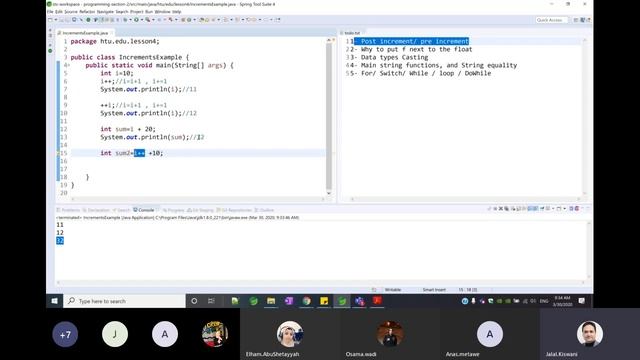
Task: Select the participant avatar labeled J
Action: click(x=115, y=334)
